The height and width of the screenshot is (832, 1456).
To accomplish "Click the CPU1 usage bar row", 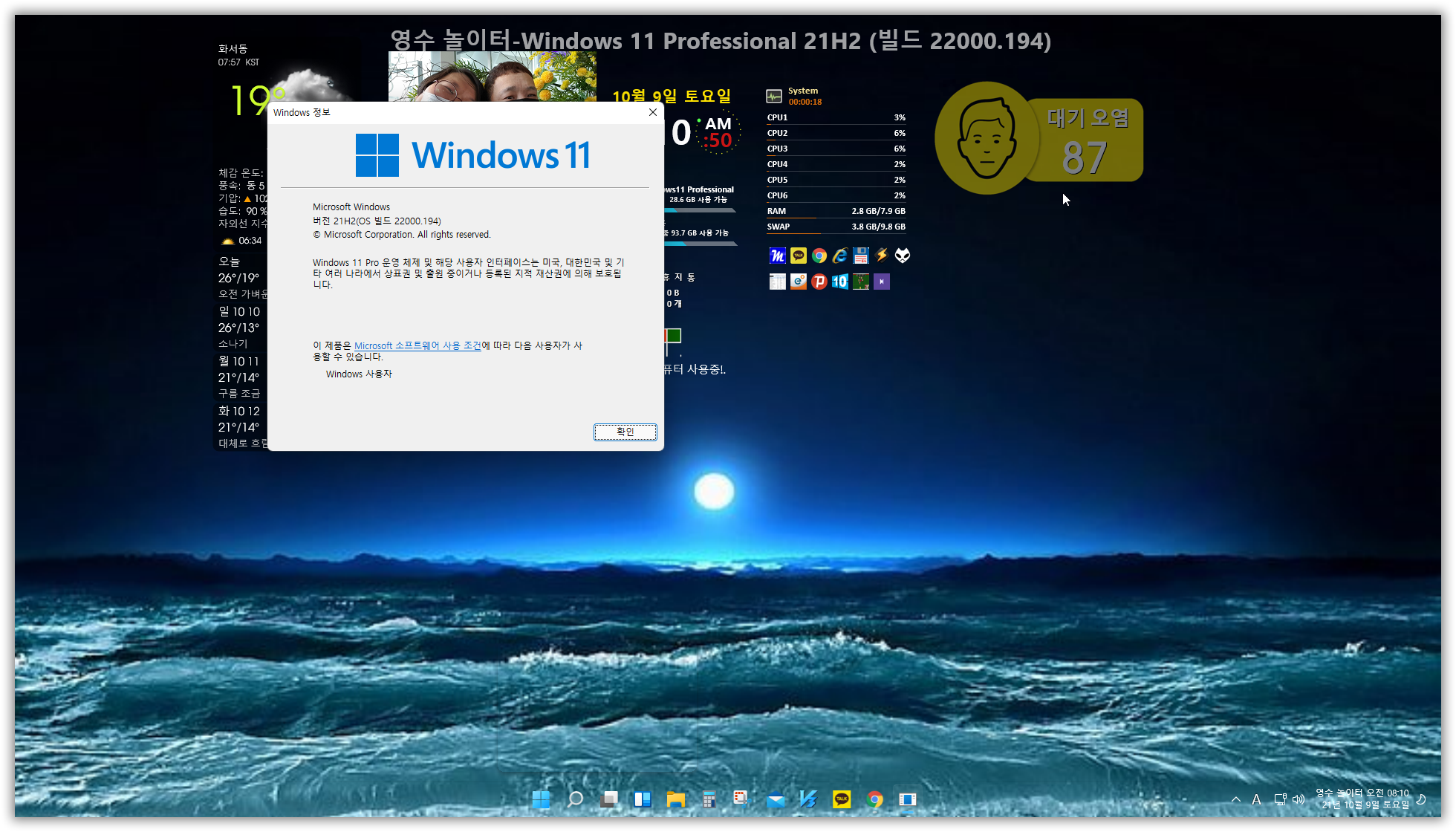I will coord(836,117).
